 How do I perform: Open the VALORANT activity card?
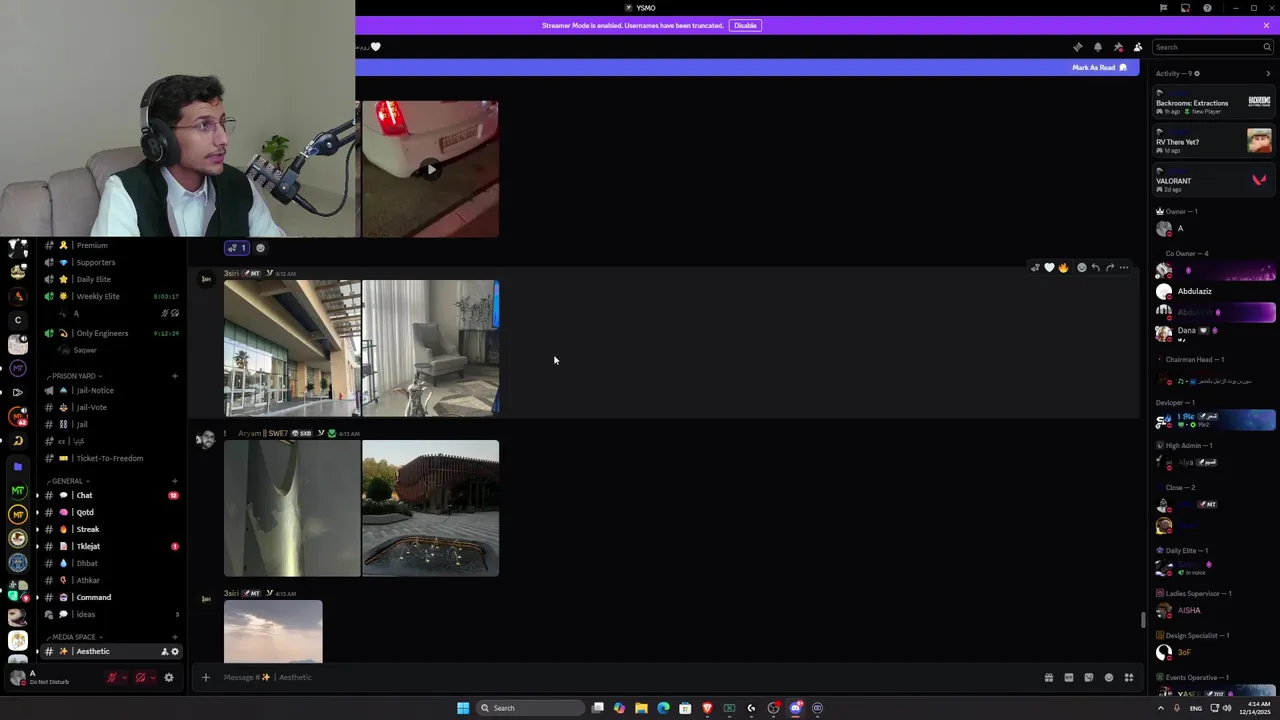click(1214, 180)
